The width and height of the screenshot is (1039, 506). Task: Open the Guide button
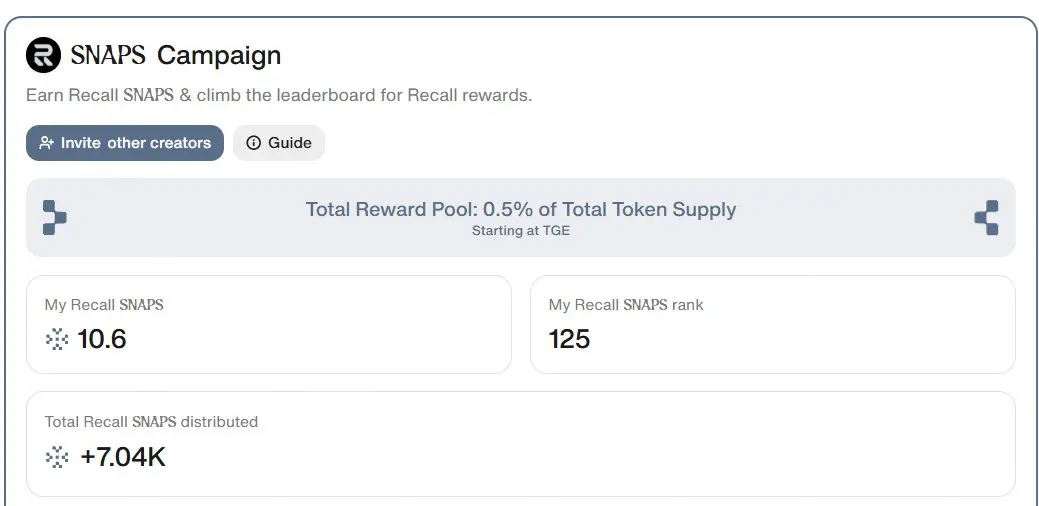(279, 143)
